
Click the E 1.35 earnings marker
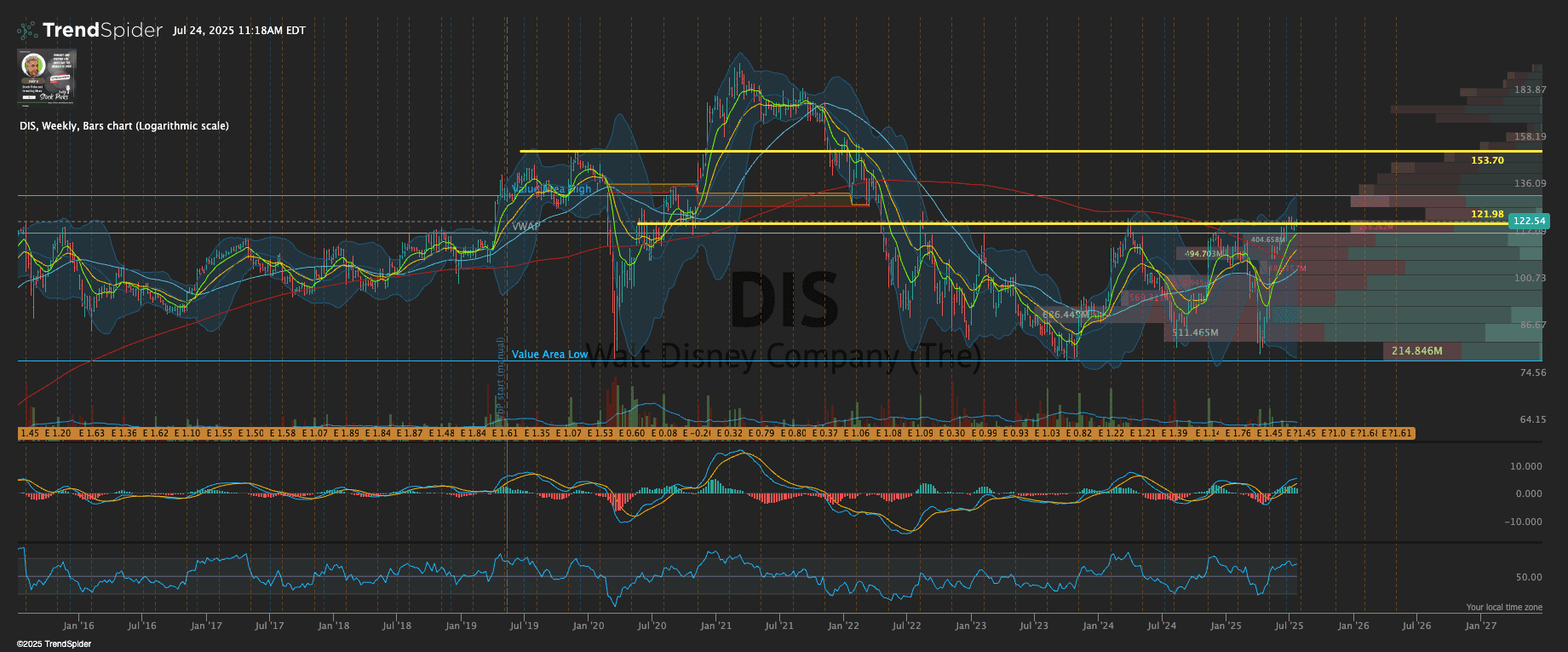[537, 433]
